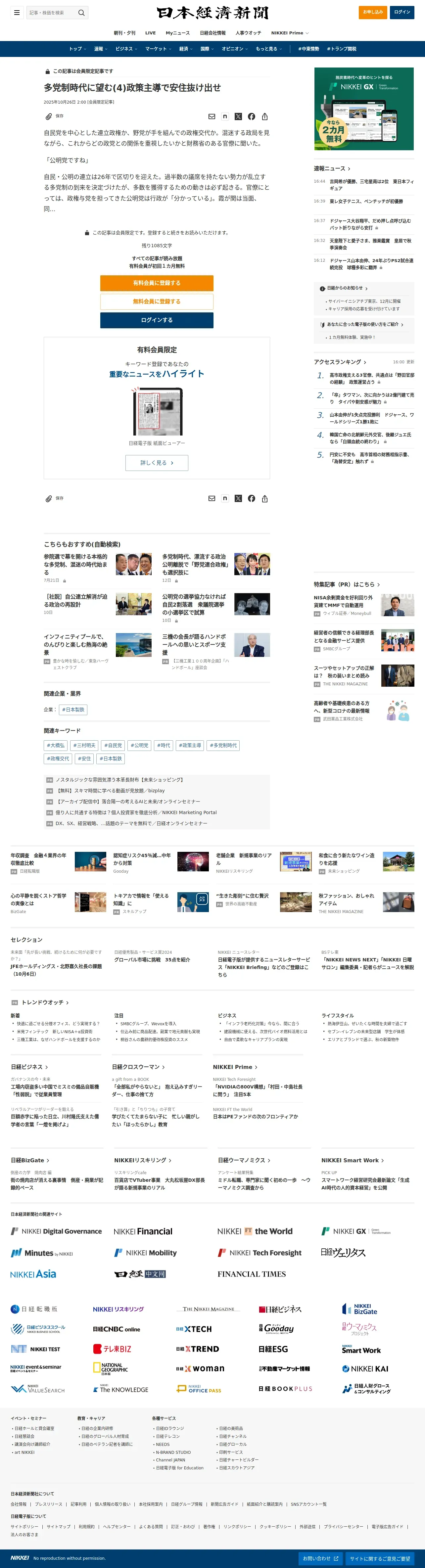Open トレンドウオッチ section link
The width and height of the screenshot is (425, 1568).
coord(45,1002)
